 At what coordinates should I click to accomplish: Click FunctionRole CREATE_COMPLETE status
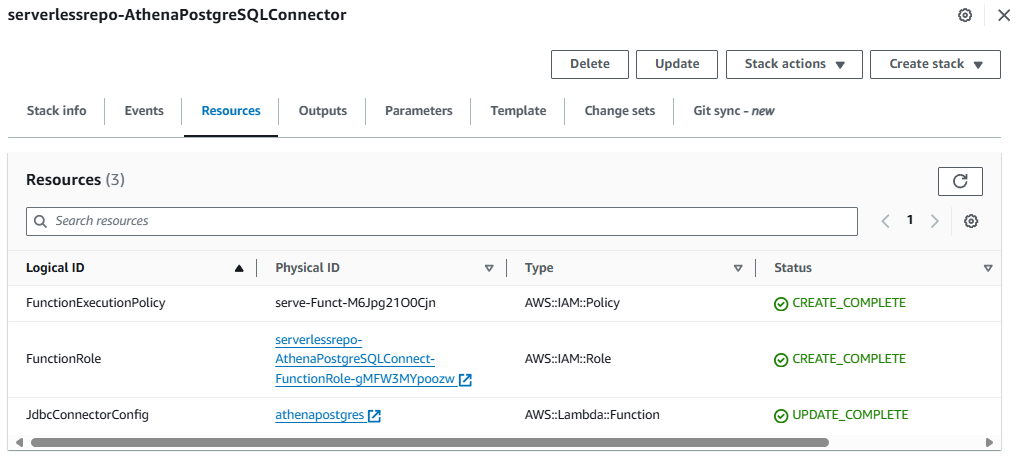(840, 358)
